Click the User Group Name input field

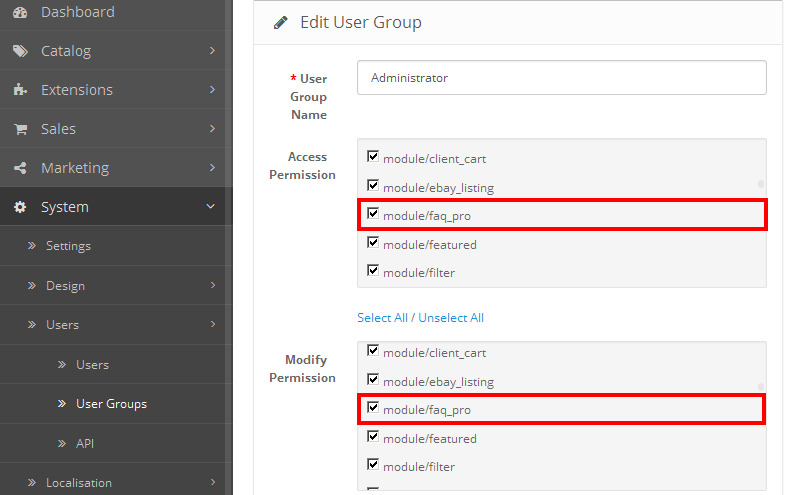click(561, 78)
